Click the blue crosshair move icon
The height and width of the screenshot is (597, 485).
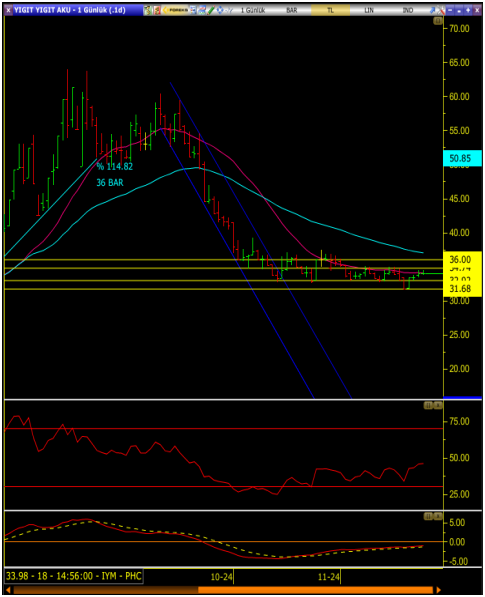(220, 10)
